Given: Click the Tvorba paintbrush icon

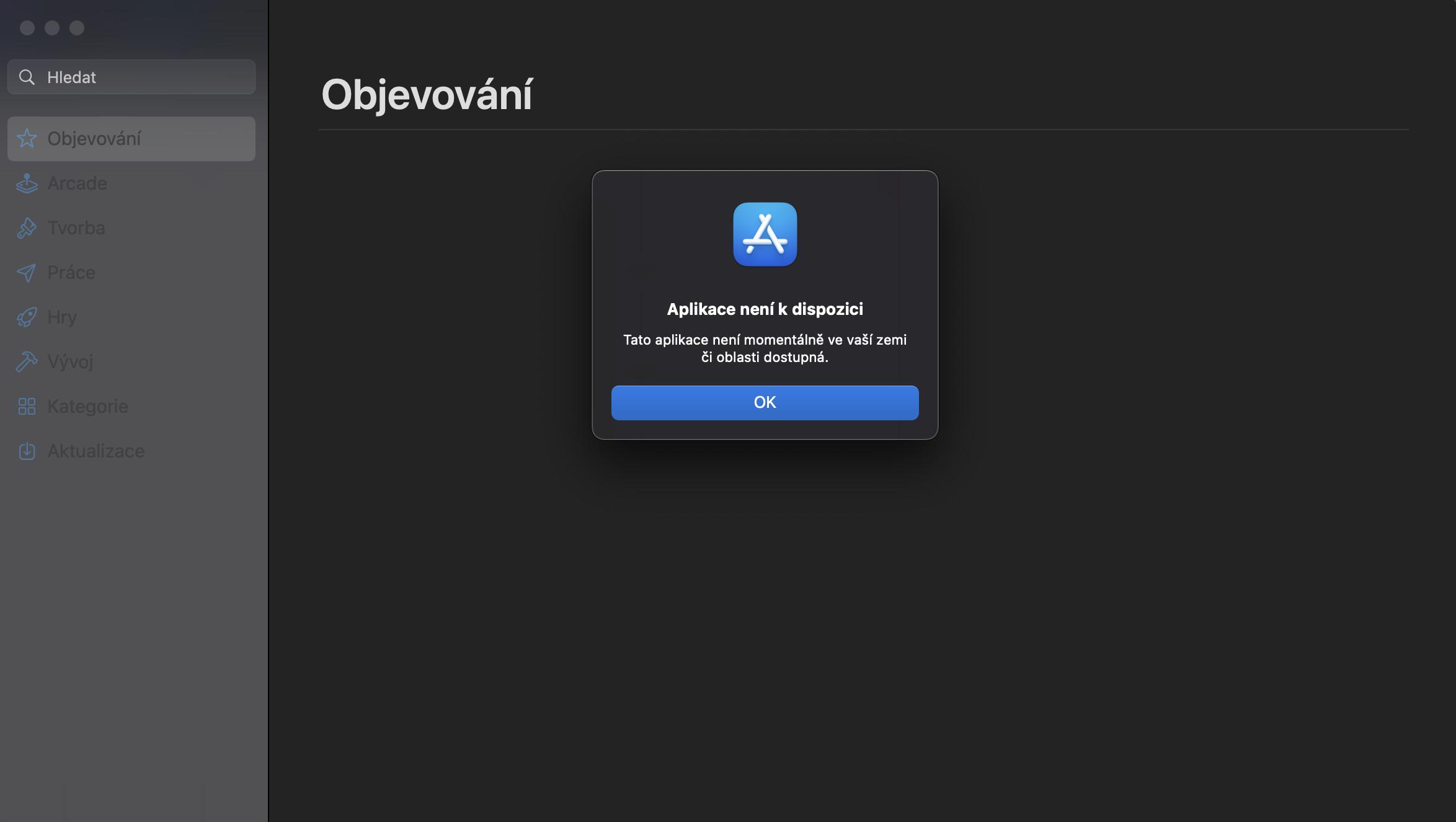Looking at the screenshot, I should coord(27,228).
